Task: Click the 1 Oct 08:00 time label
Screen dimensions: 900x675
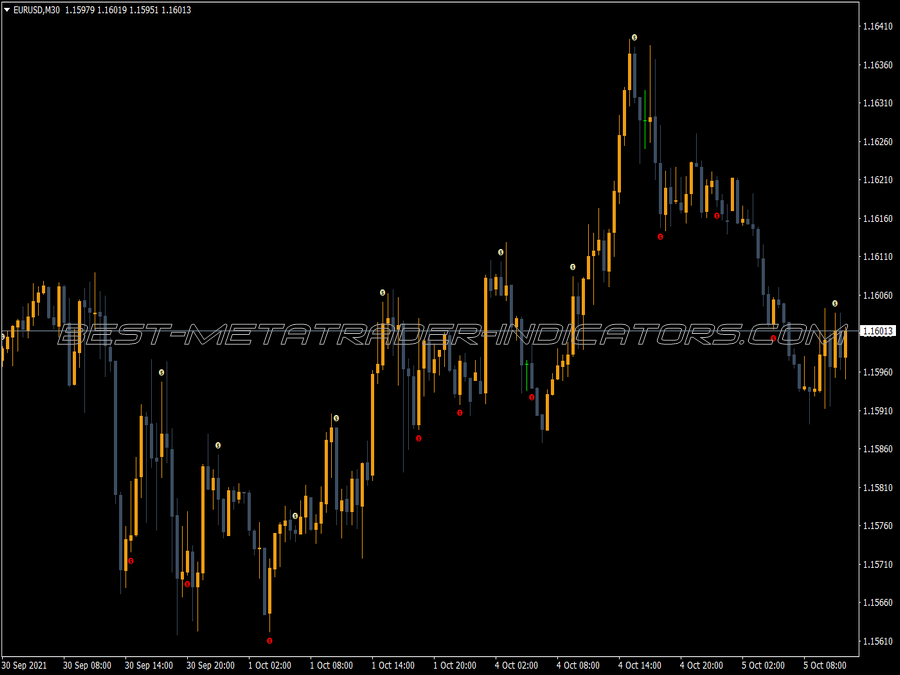Action: (x=331, y=665)
